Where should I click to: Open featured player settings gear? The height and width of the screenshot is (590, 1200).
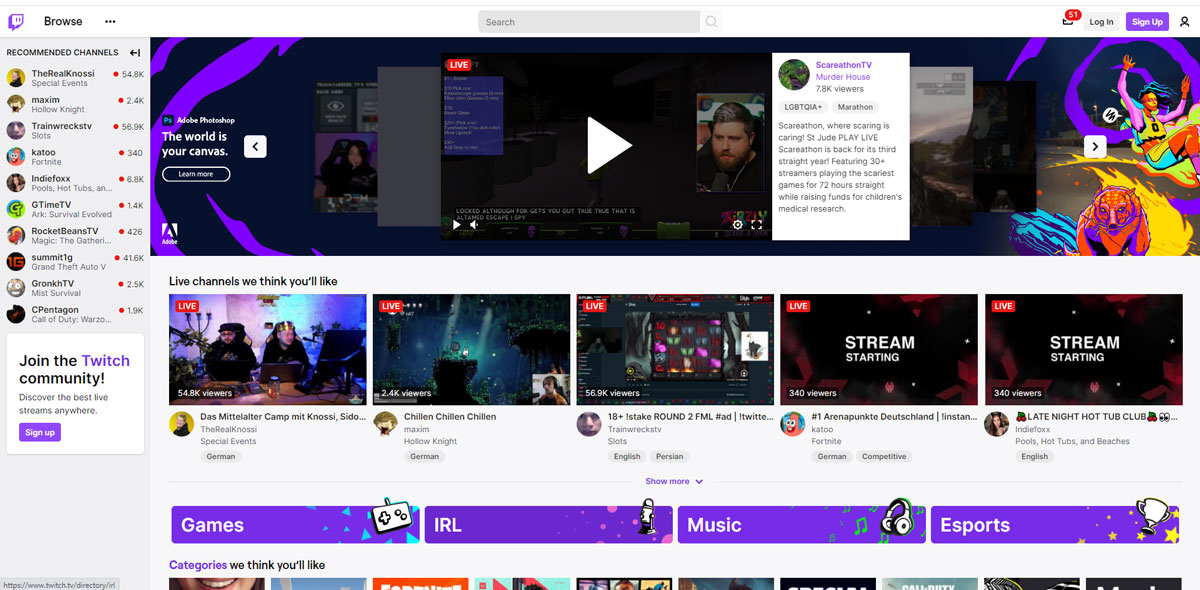point(738,225)
